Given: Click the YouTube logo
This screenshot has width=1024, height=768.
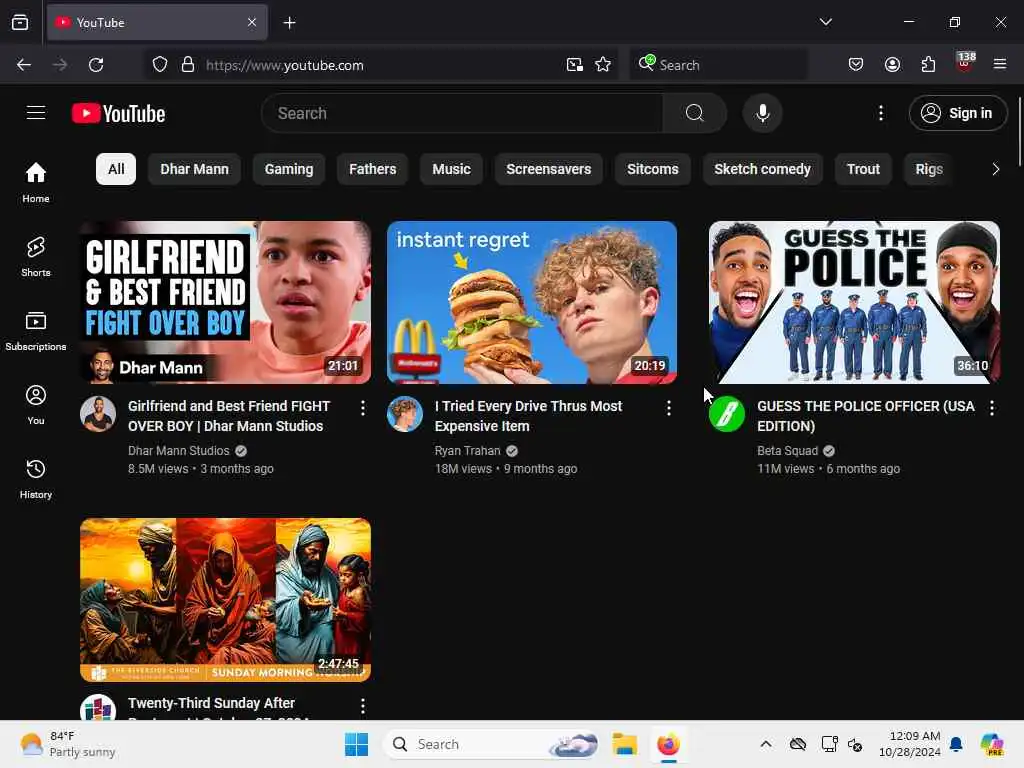Looking at the screenshot, I should pos(118,114).
